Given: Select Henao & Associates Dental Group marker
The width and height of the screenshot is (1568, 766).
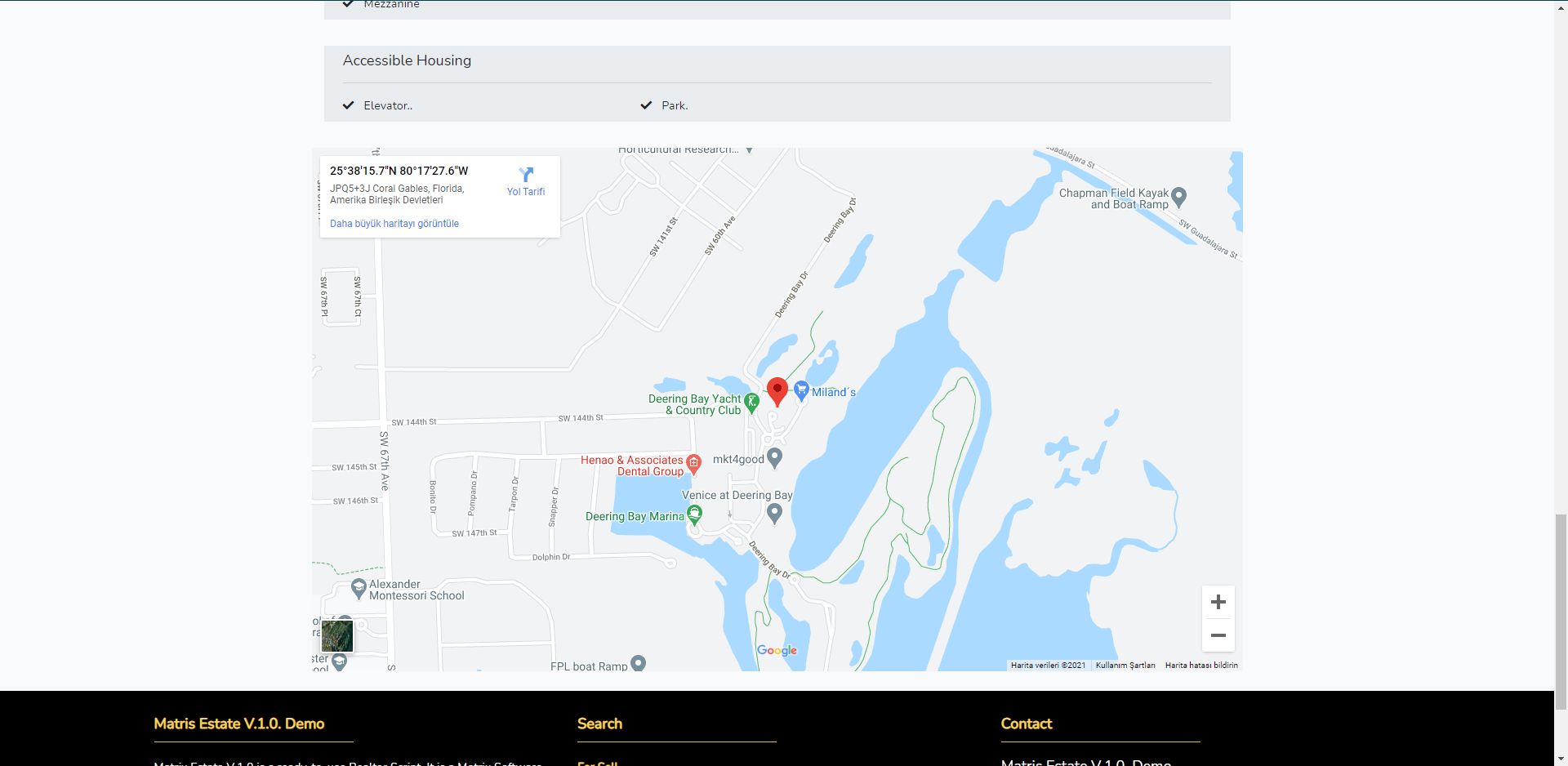Looking at the screenshot, I should pyautogui.click(x=694, y=464).
